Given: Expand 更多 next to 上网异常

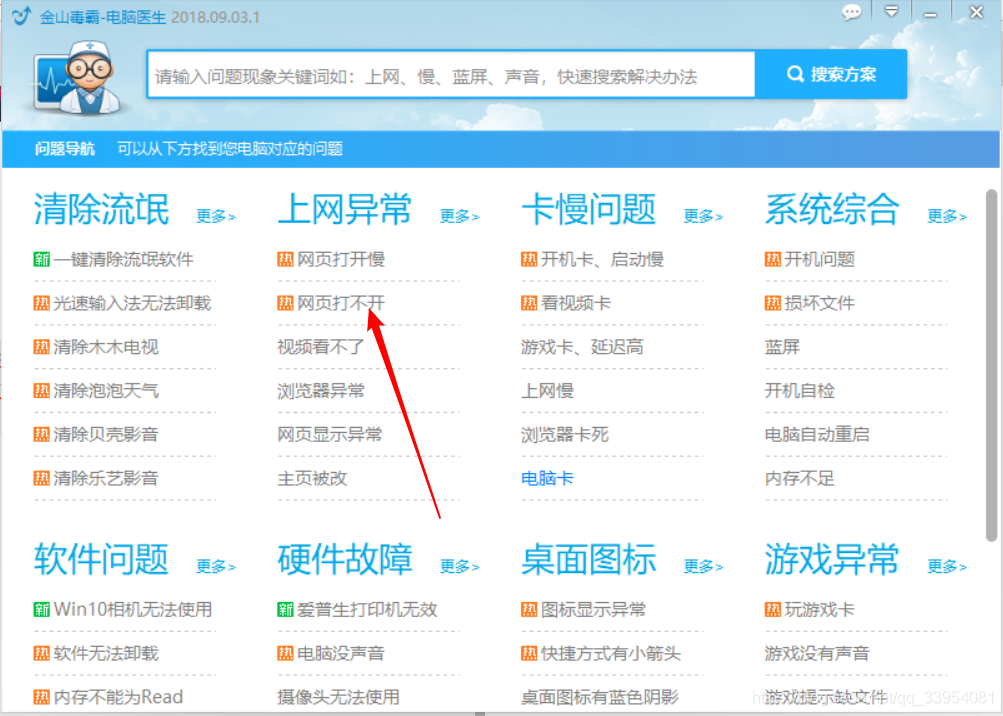Looking at the screenshot, I should click(x=459, y=216).
